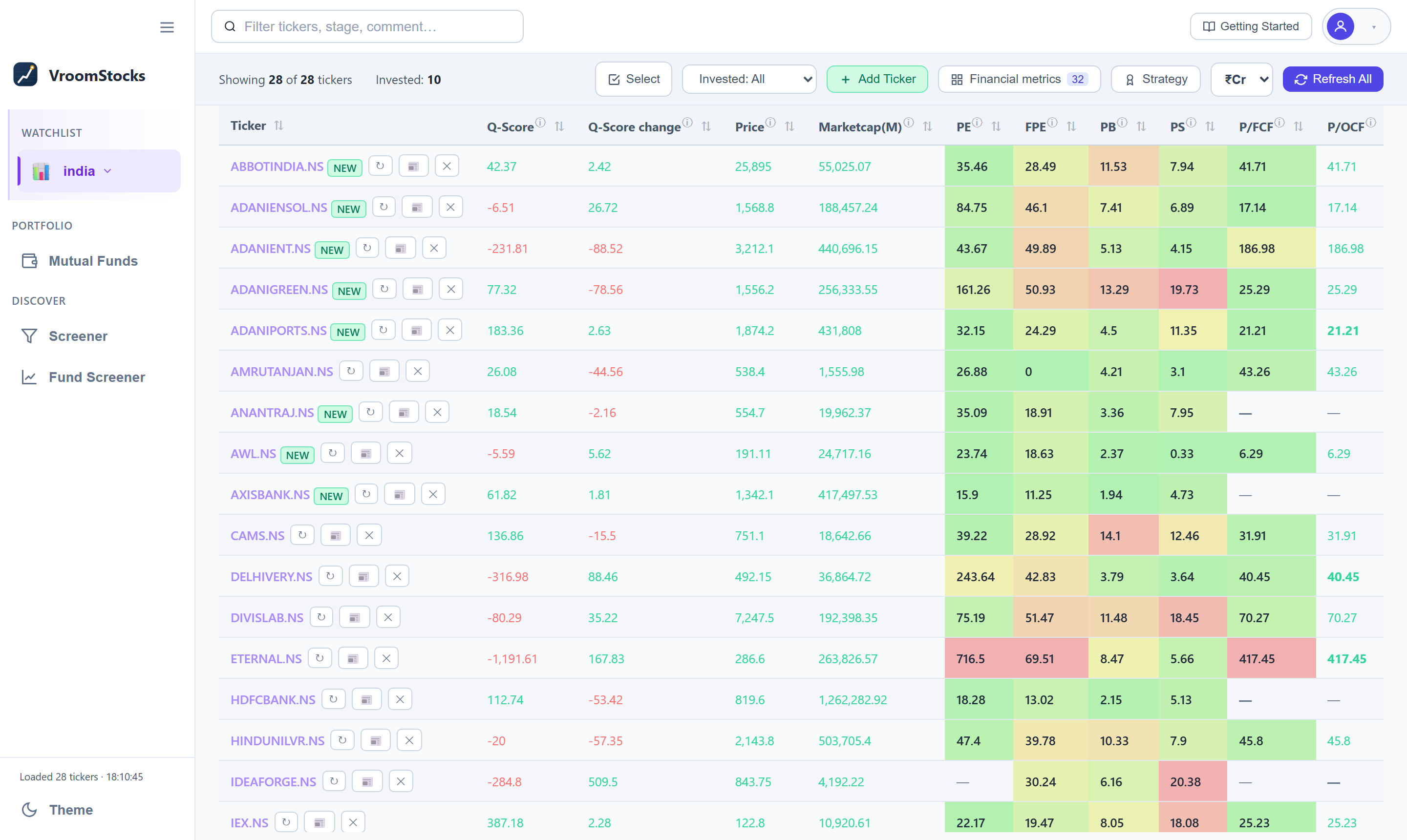Screen dimensions: 1407x840
Task: Click the user profile avatar
Action: (x=1340, y=26)
